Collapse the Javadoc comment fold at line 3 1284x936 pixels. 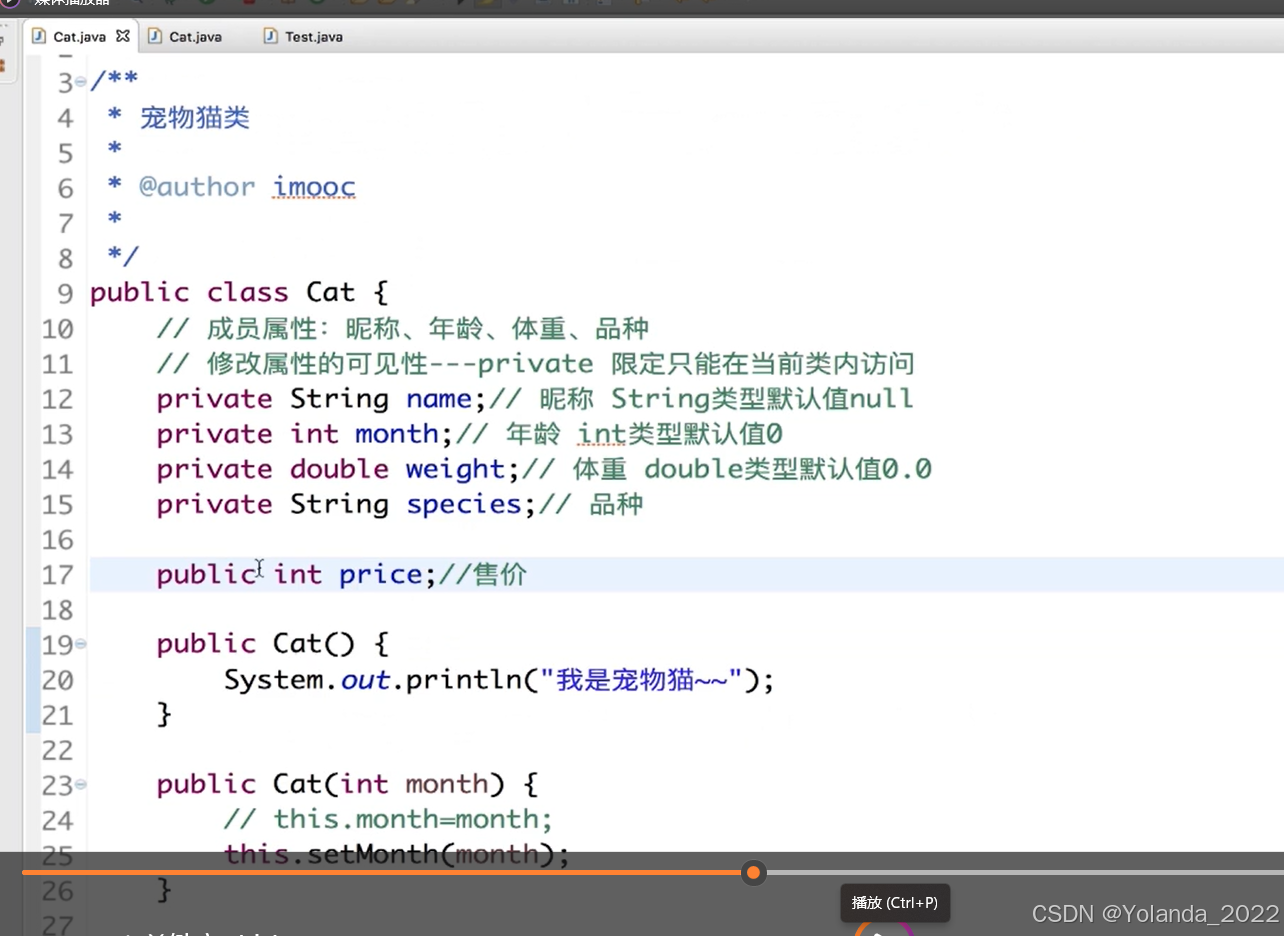pyautogui.click(x=81, y=83)
